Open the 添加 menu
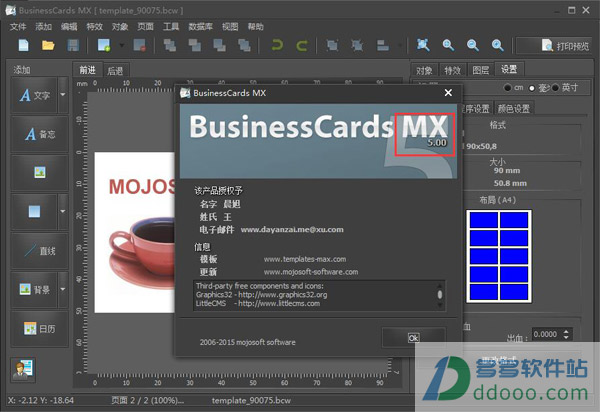 (43, 27)
